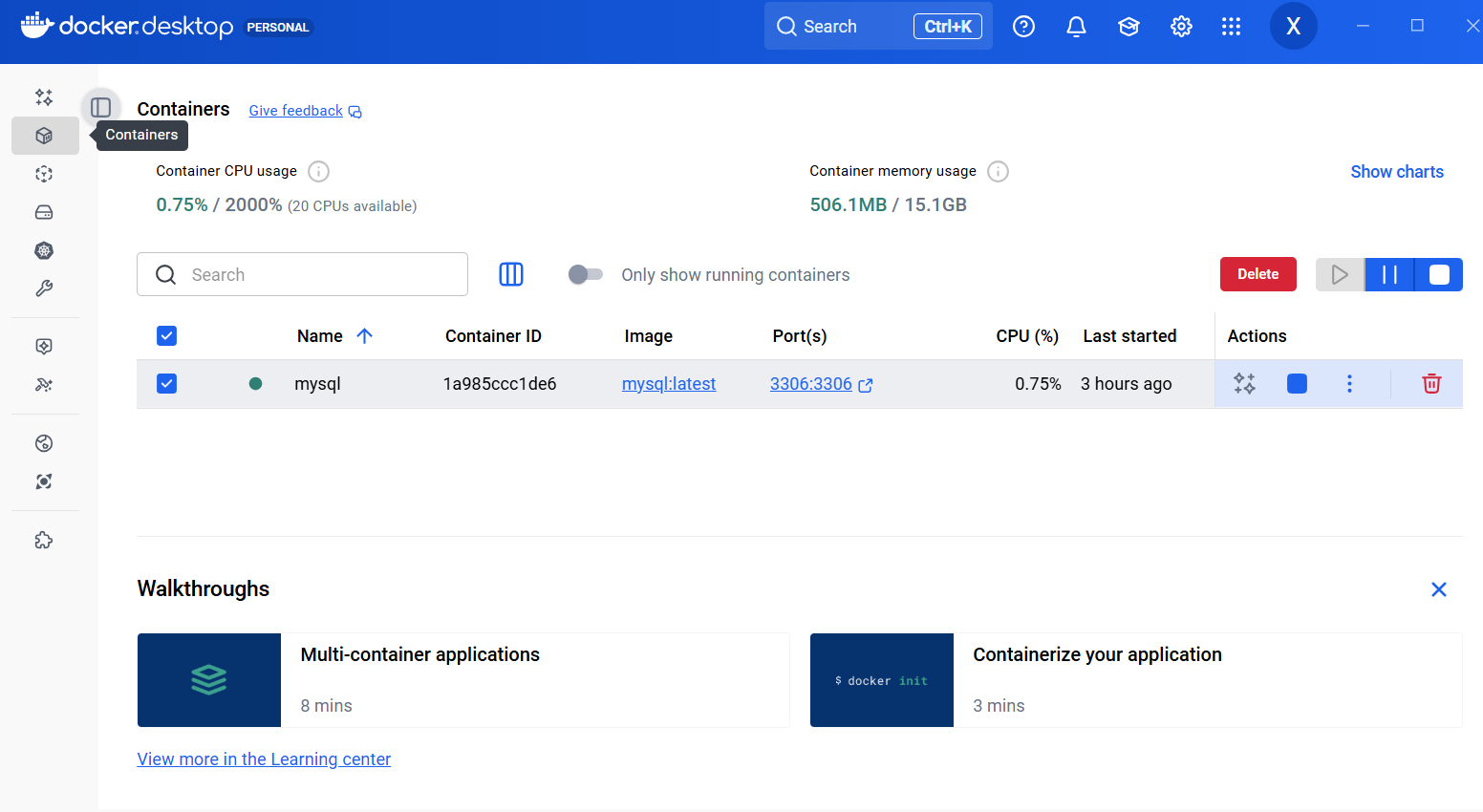Collapse the sidebar panel toggle icon
Viewport: 1483px width, 812px height.
coord(100,107)
